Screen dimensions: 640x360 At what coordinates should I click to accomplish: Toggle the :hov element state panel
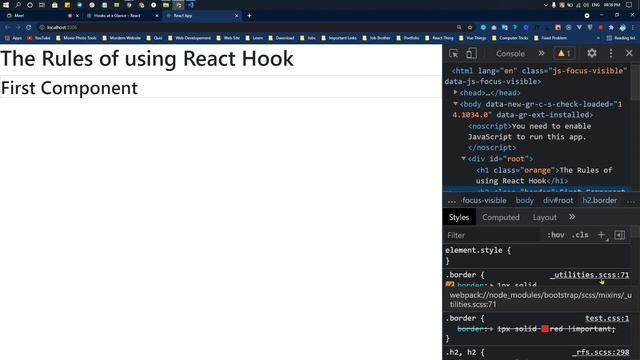tap(556, 235)
